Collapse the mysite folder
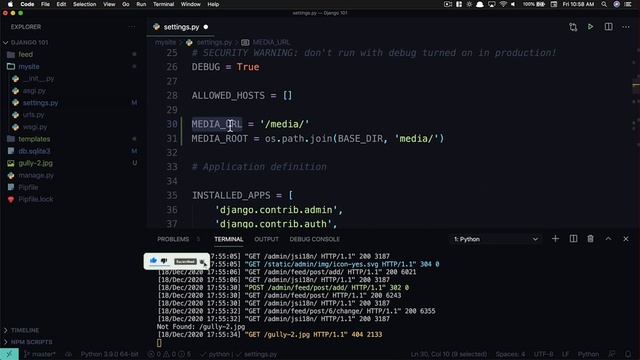Image resolution: width=640 pixels, height=360 pixels. pyautogui.click(x=29, y=67)
